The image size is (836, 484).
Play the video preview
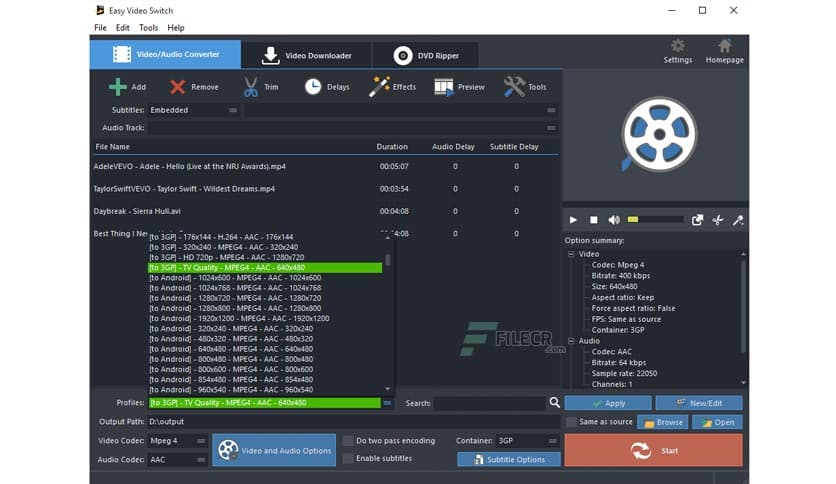(x=573, y=220)
